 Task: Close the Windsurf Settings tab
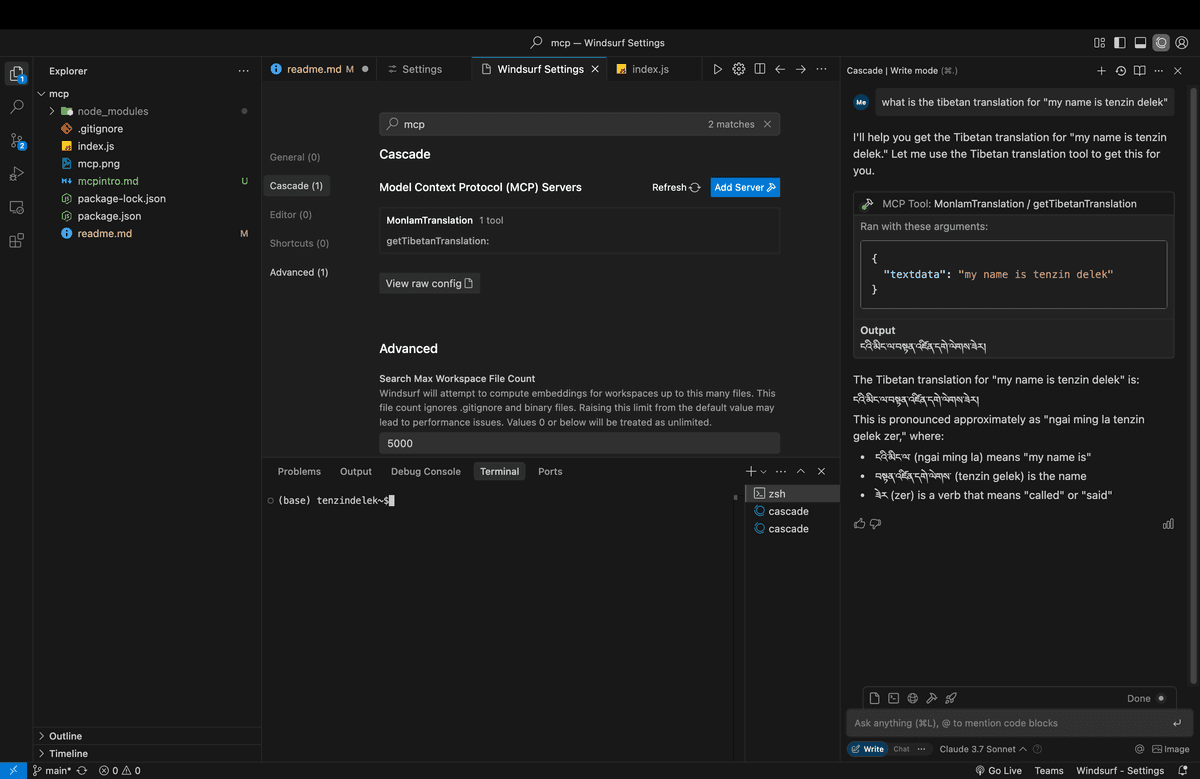(x=595, y=69)
